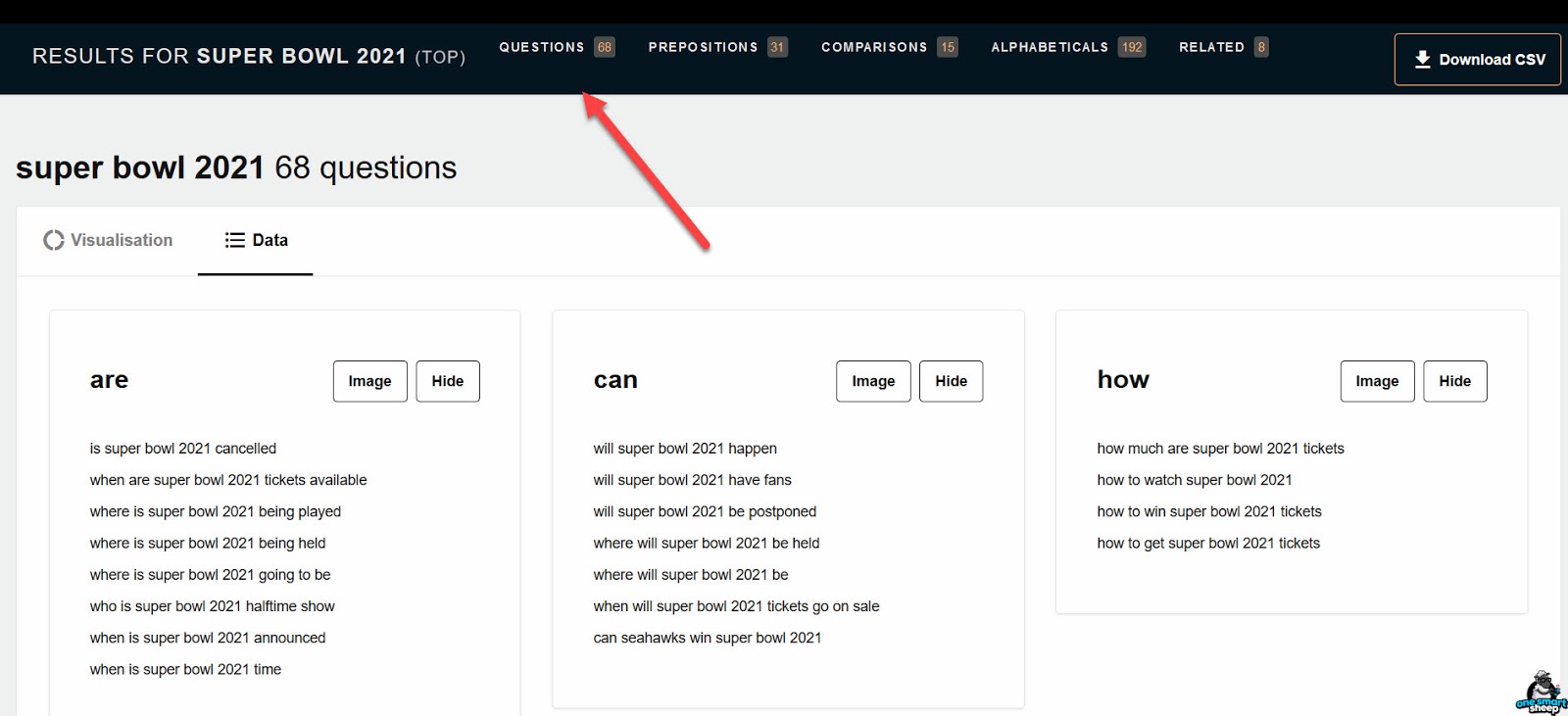Select 'where is super bowl 2021 going to be'
Image resolution: width=1568 pixels, height=716 pixels.
[211, 575]
